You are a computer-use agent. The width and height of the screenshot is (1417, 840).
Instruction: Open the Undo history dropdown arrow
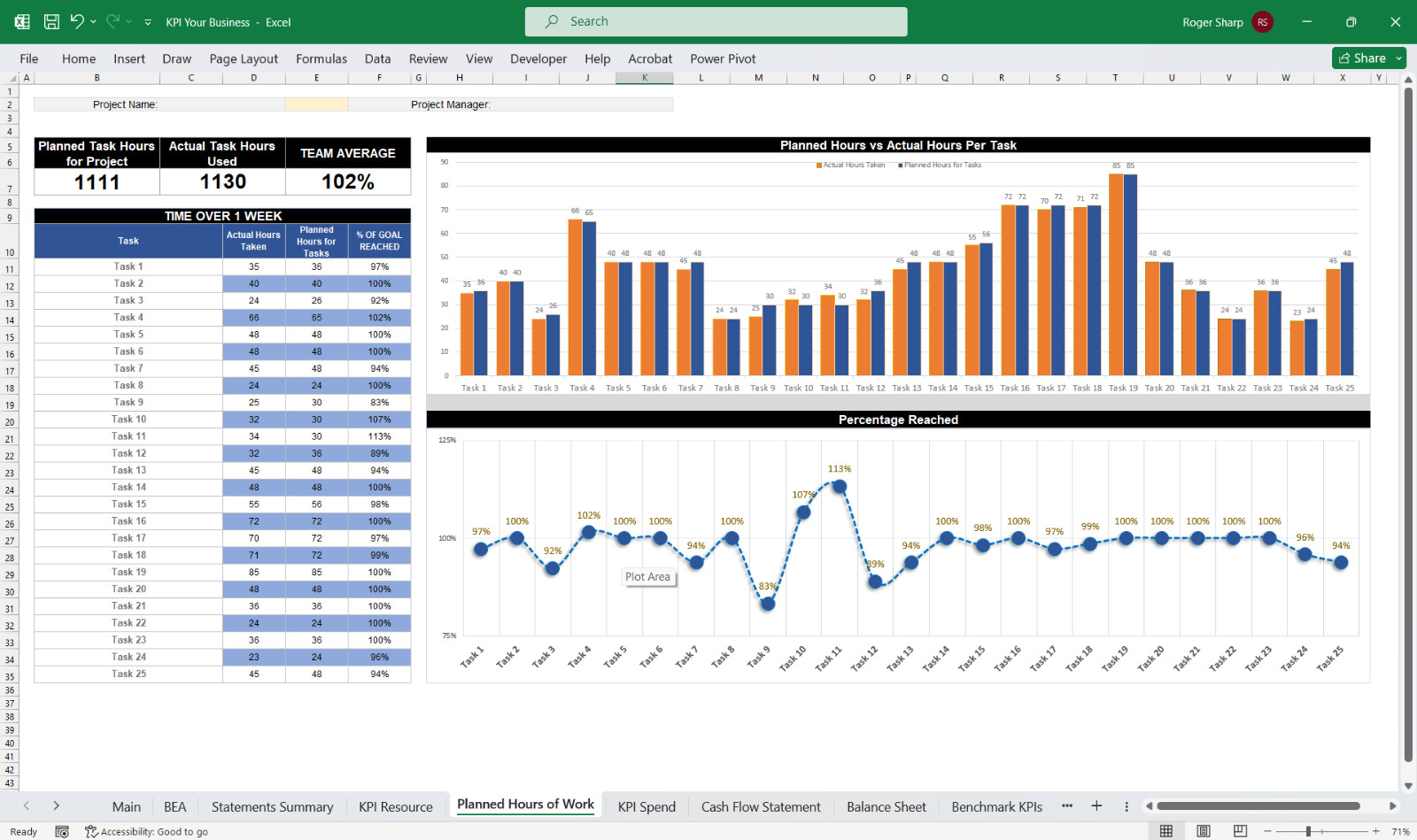93,22
